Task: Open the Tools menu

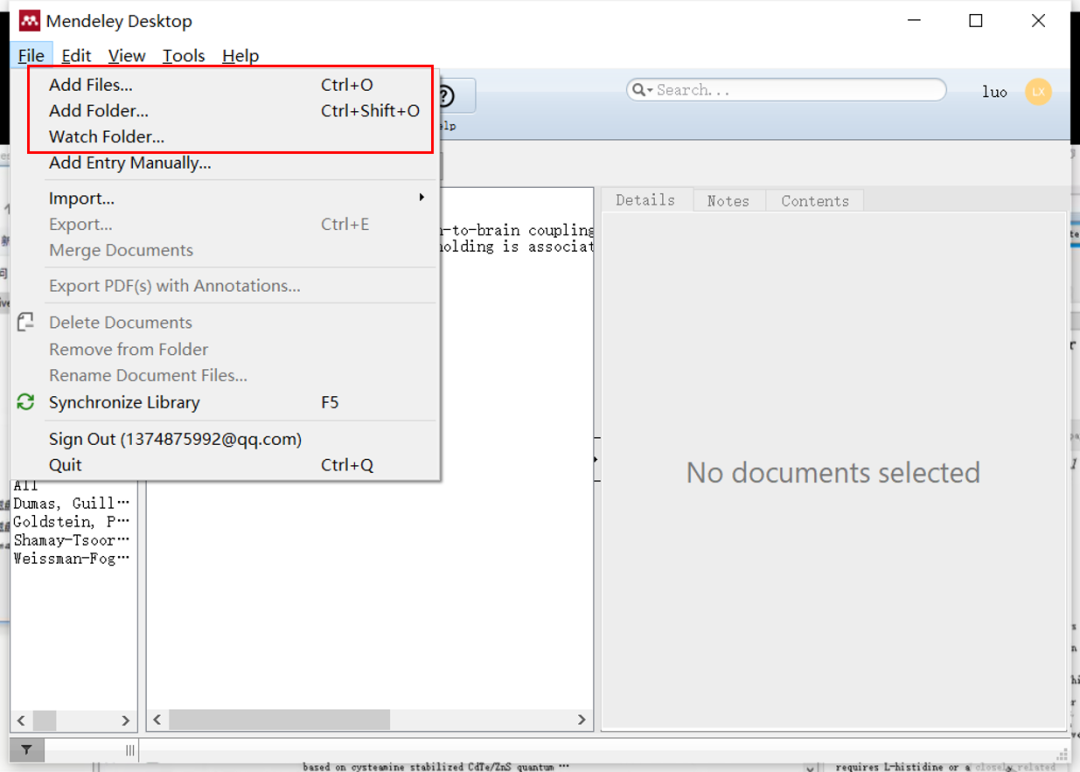Action: tap(183, 56)
